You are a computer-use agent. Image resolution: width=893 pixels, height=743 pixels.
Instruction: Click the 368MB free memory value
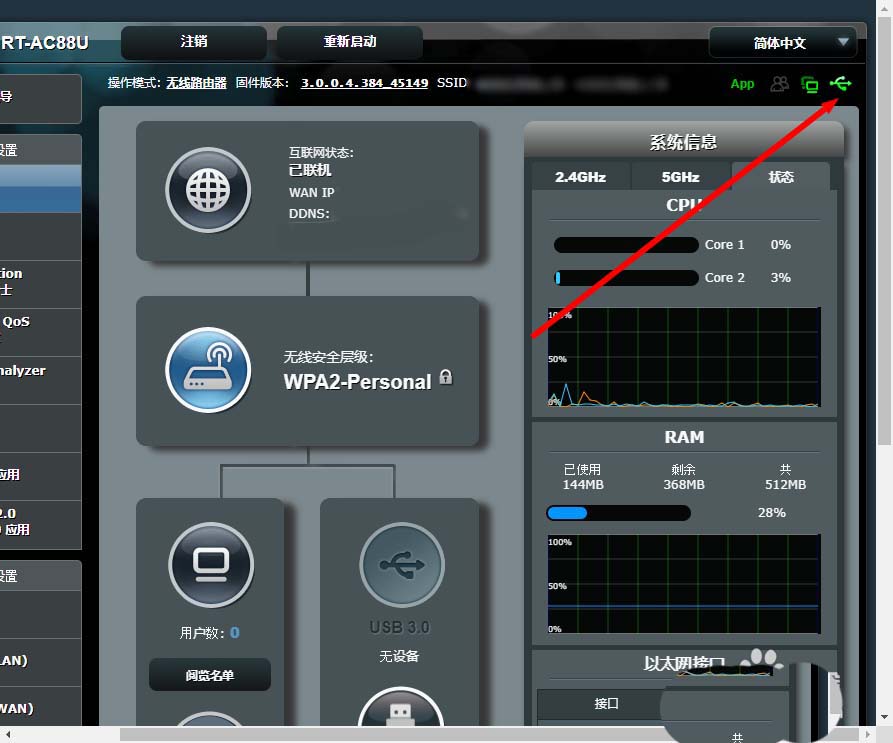click(683, 485)
